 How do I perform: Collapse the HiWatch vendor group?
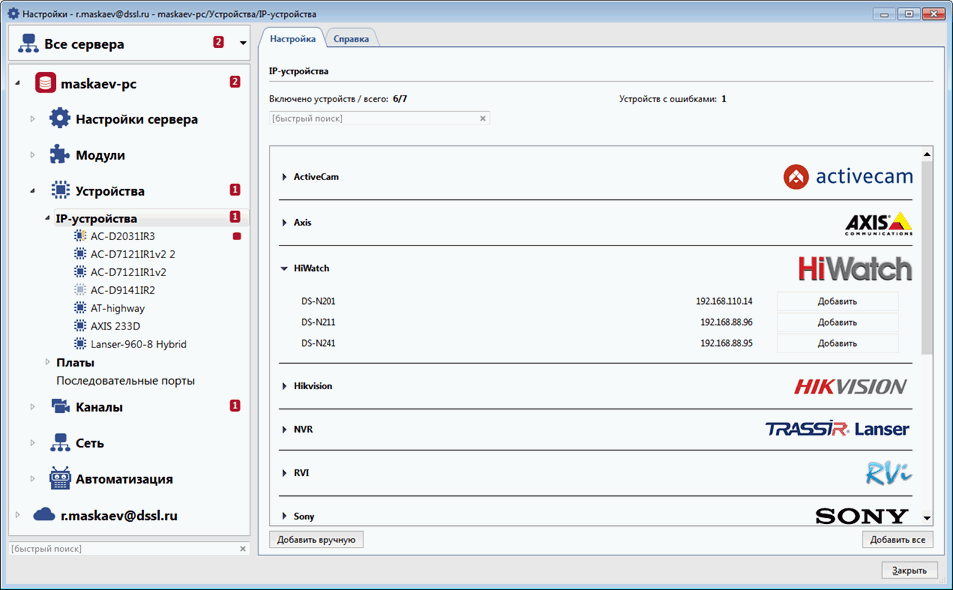[x=285, y=269]
